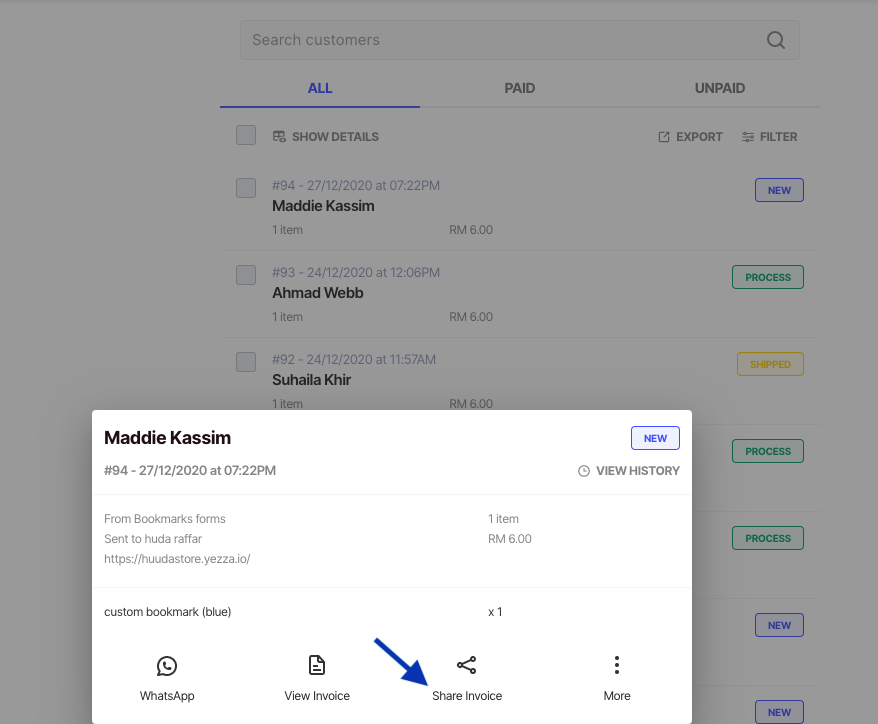Click "From Bookmarks forms" text
The width and height of the screenshot is (878, 724).
coord(165,519)
